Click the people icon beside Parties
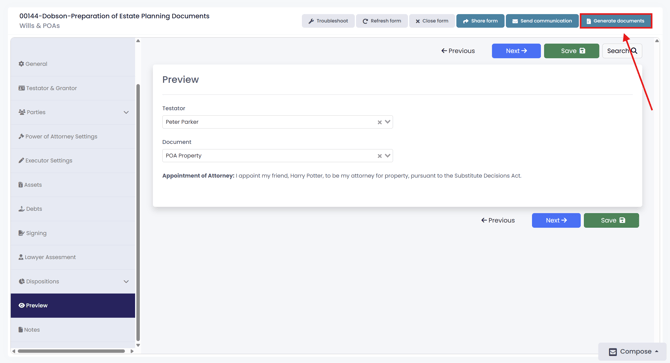The height and width of the screenshot is (363, 670). (x=22, y=112)
